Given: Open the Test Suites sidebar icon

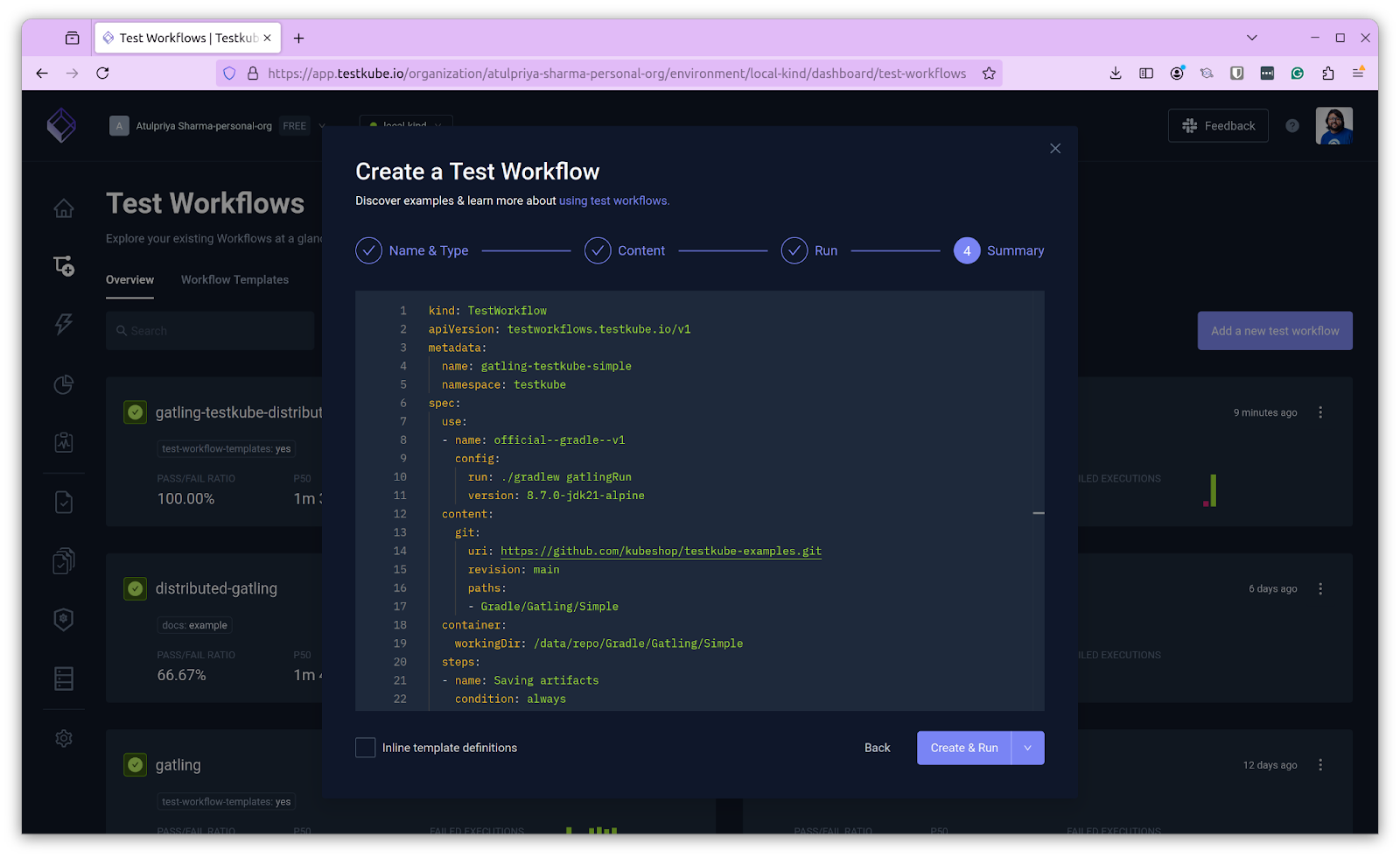Looking at the screenshot, I should (x=64, y=560).
